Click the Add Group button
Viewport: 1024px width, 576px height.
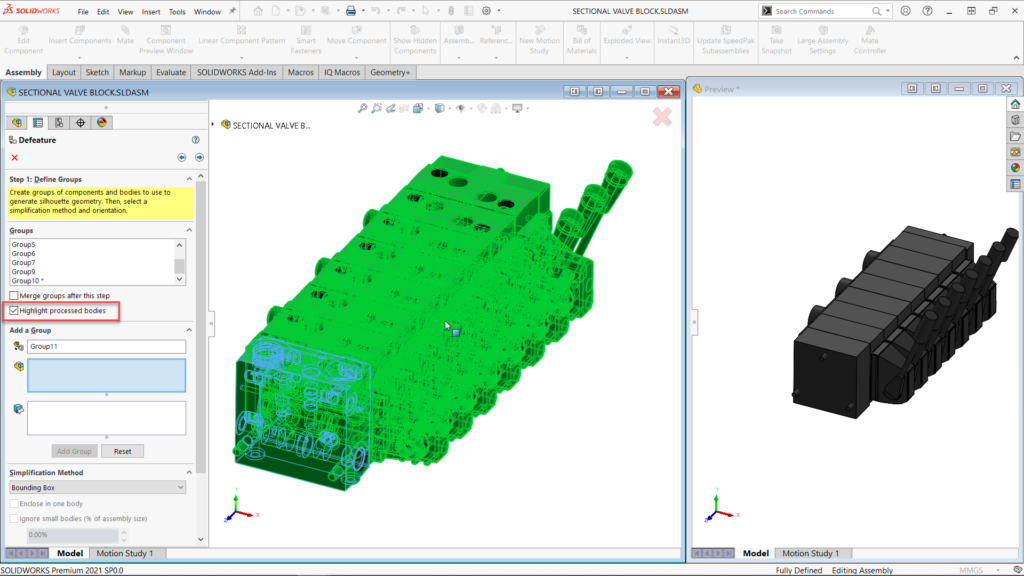click(x=74, y=451)
